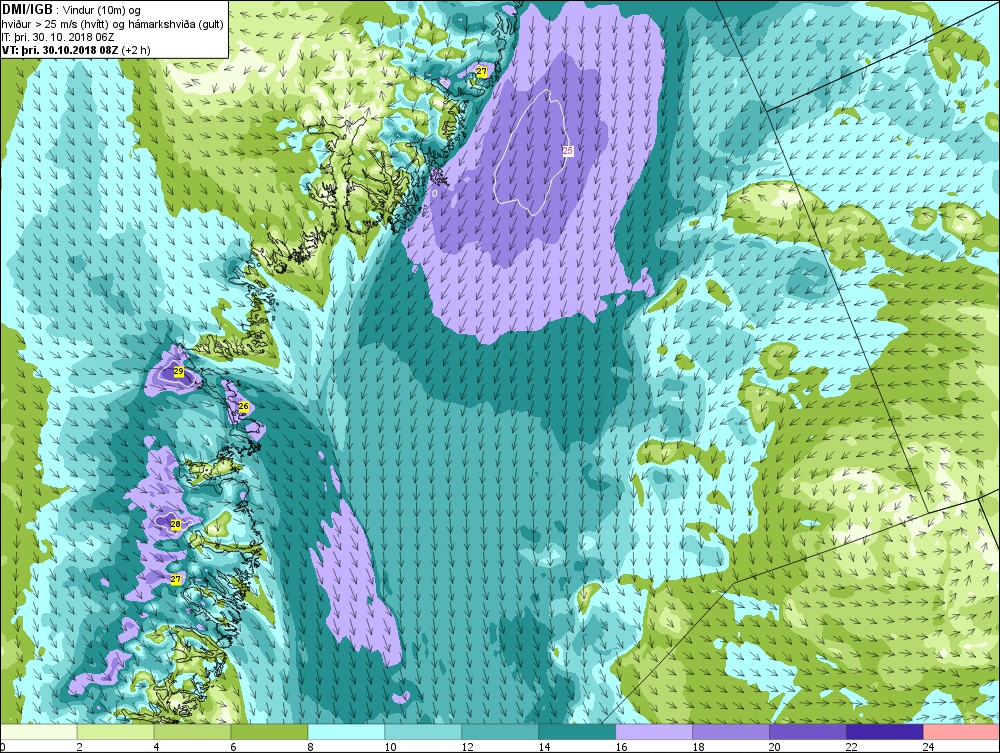Click the 'IT: þri. 30. 10. 2018 06Z' line

click(57, 37)
